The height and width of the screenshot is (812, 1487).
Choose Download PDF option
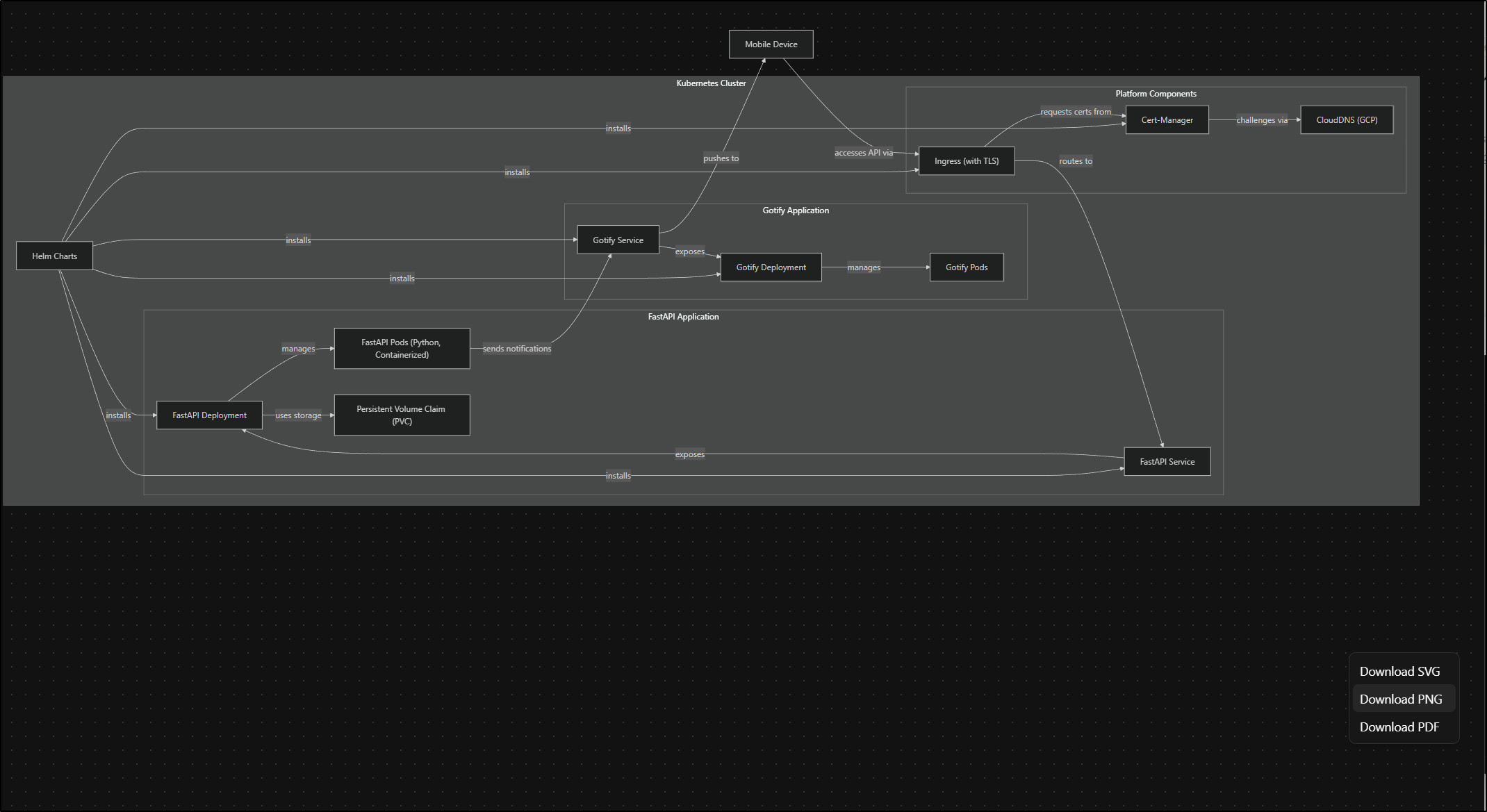click(x=1399, y=727)
